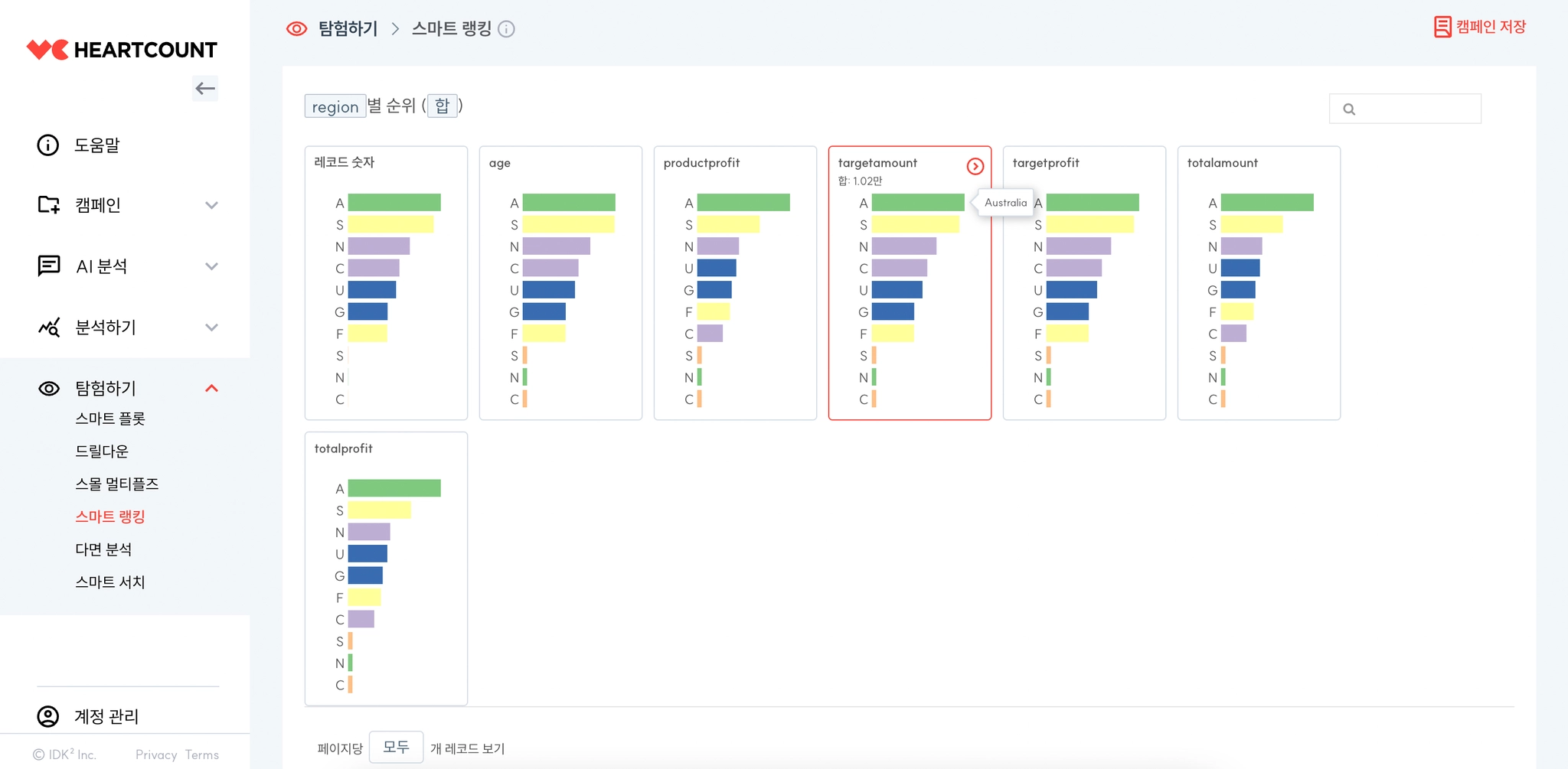Click the red arrow icon on targetamount card

click(975, 166)
